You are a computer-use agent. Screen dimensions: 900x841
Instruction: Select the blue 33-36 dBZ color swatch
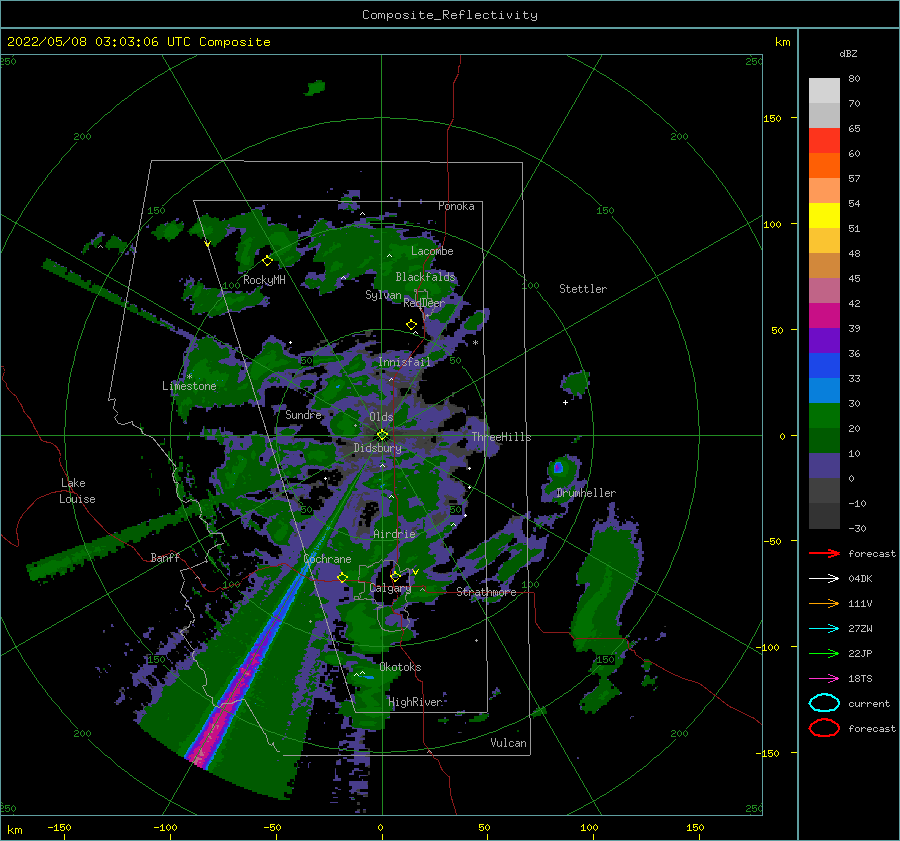pyautogui.click(x=824, y=366)
